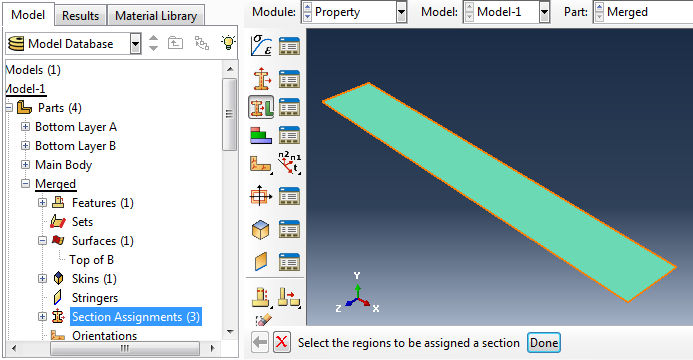The width and height of the screenshot is (693, 360).
Task: Select the n1 n2 t beam orientation tool
Action: click(x=289, y=163)
